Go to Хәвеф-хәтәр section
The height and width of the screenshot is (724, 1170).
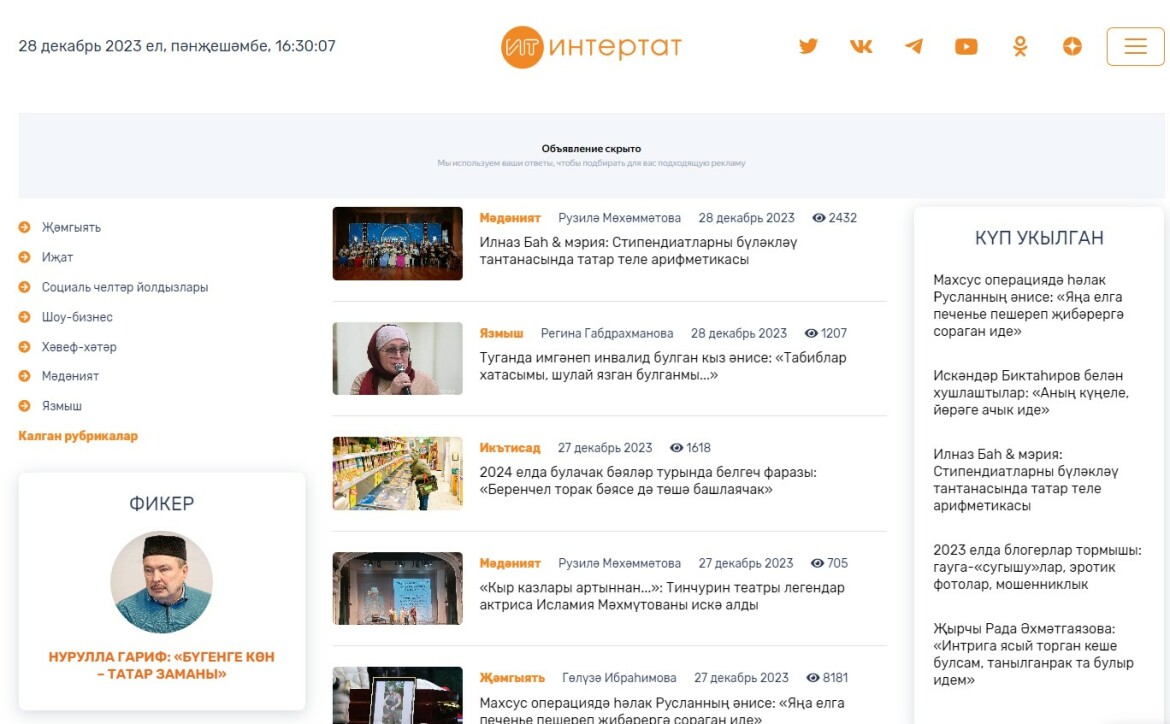pyautogui.click(x=79, y=347)
